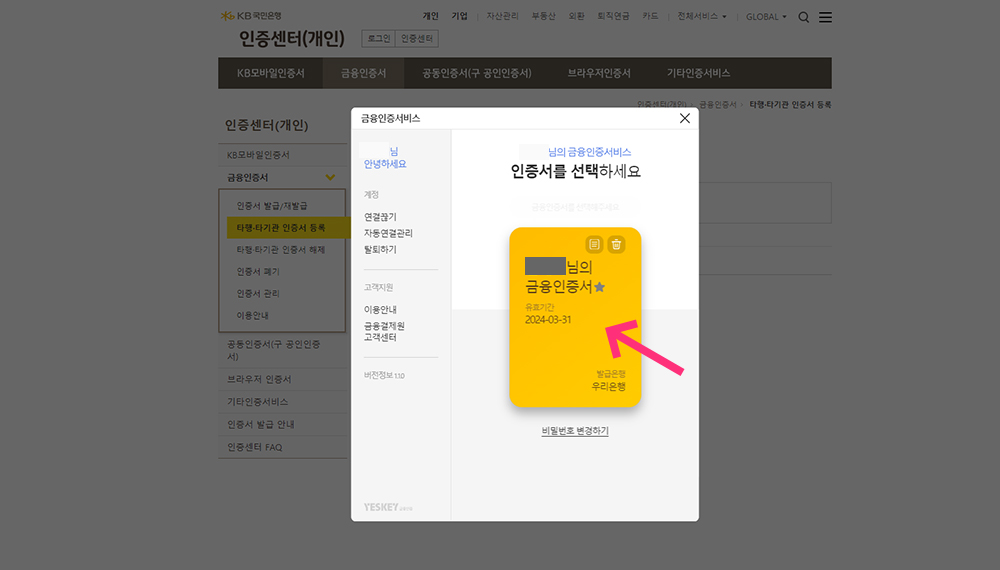Select 타행·타기관 인증서 등록 sidebar item
The image size is (1000, 570).
(x=288, y=228)
